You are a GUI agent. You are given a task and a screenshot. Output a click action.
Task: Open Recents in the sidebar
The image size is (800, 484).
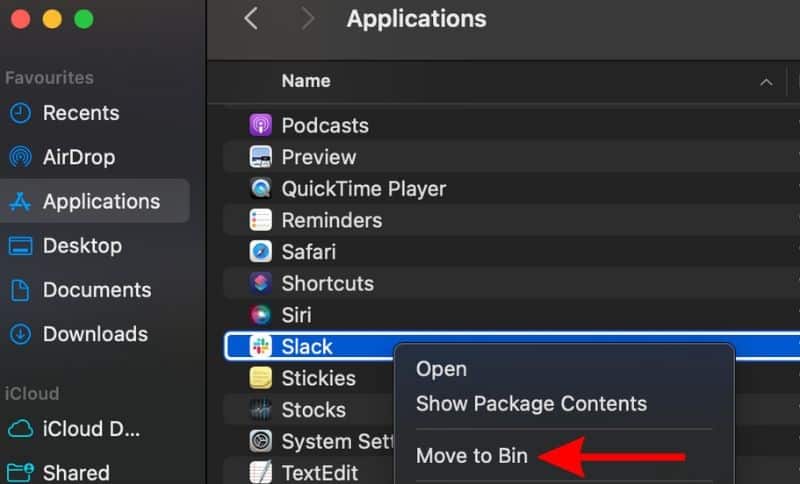(80, 113)
